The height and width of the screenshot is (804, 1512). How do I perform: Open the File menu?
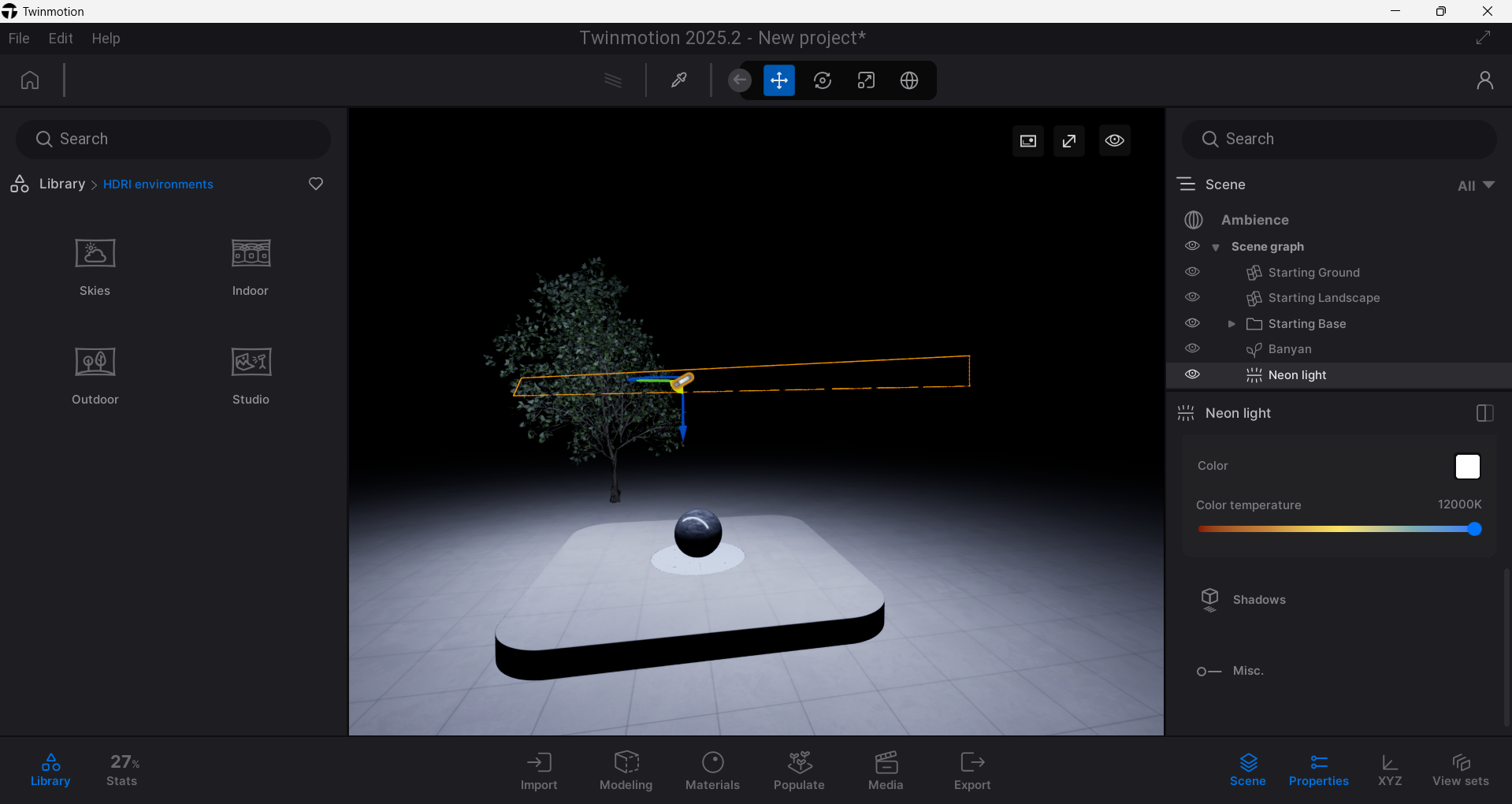19,39
